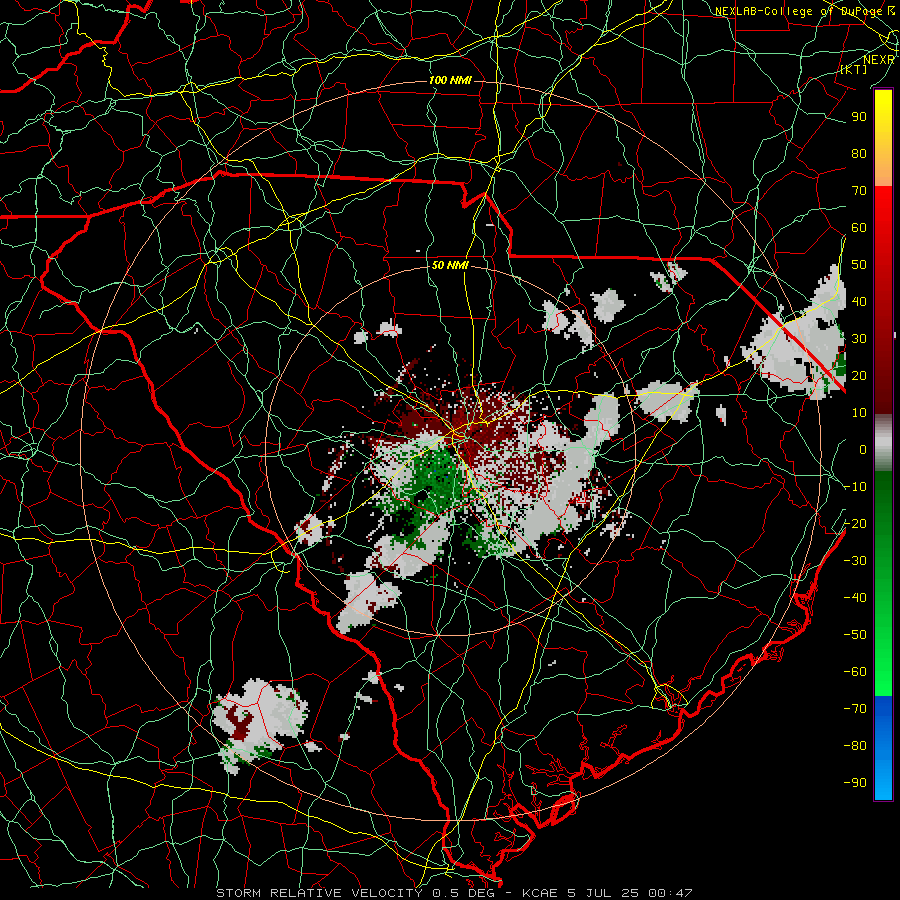Click the 20 label on velocity scale
This screenshot has height=900, width=900.
pyautogui.click(x=859, y=376)
